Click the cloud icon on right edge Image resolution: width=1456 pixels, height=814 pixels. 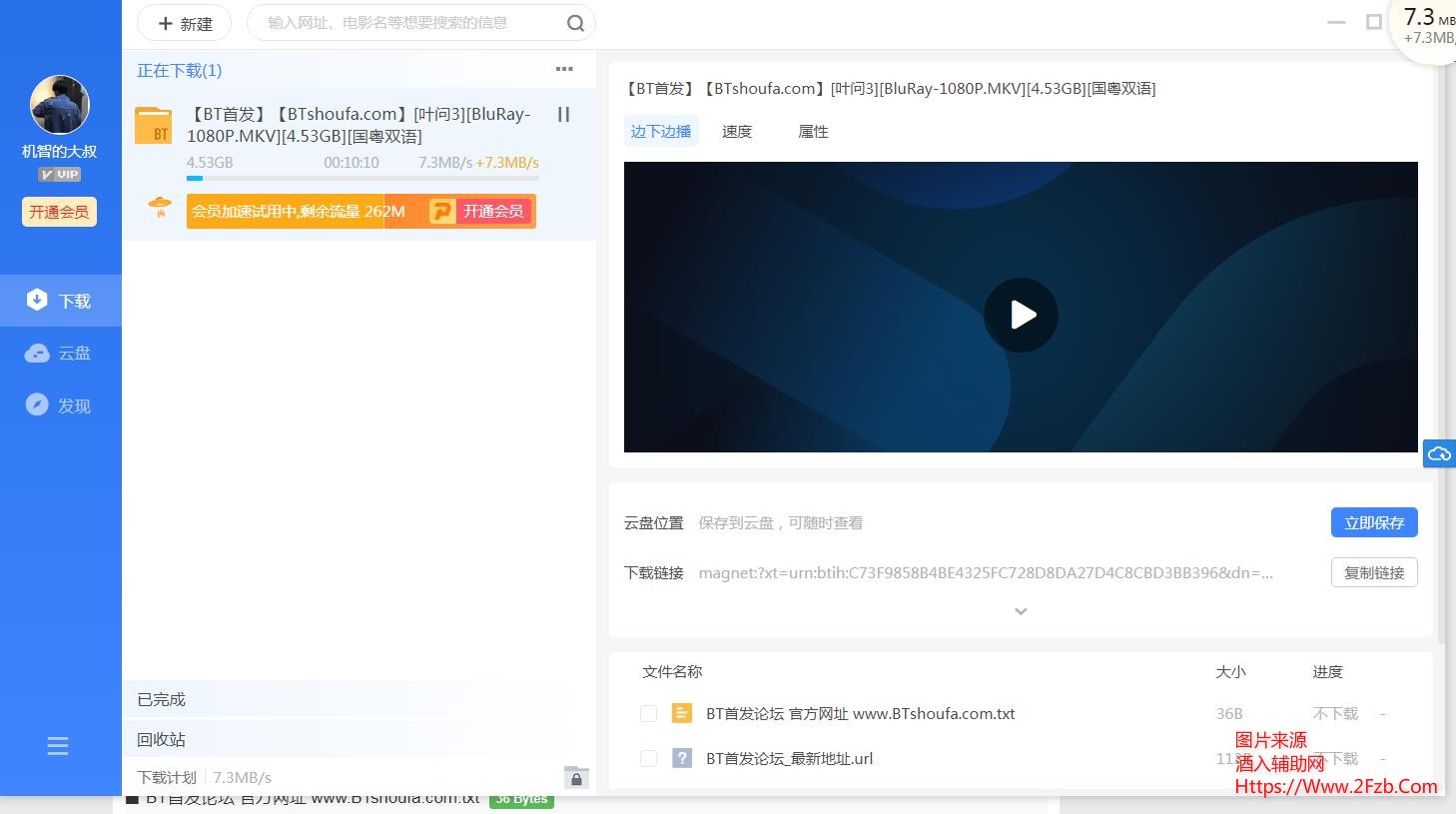coord(1439,454)
